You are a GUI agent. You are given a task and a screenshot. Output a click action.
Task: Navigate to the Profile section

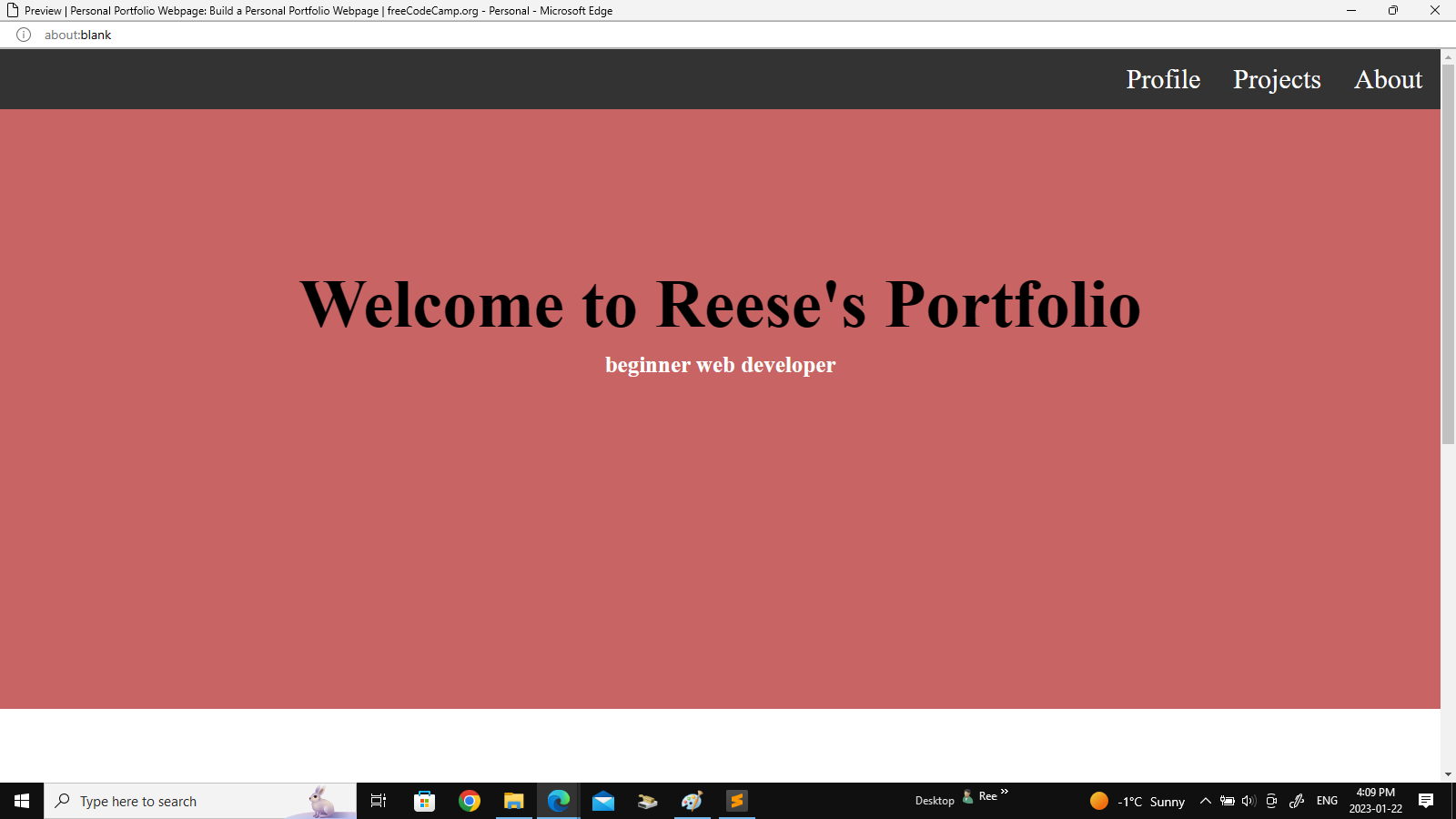coord(1162,79)
